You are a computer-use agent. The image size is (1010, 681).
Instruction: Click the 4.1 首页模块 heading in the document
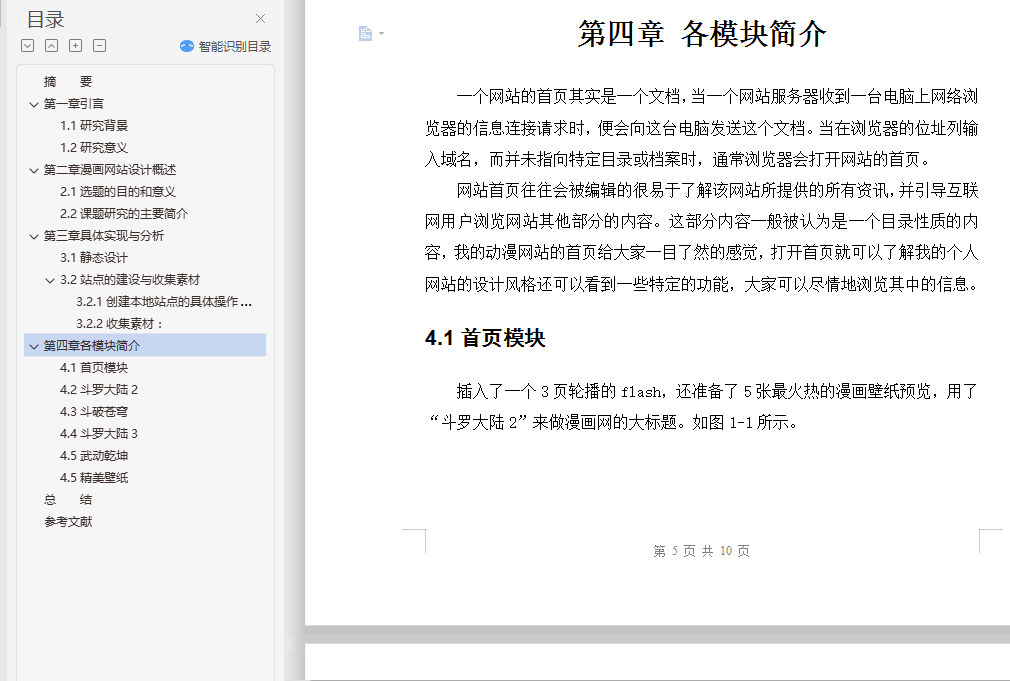[485, 338]
